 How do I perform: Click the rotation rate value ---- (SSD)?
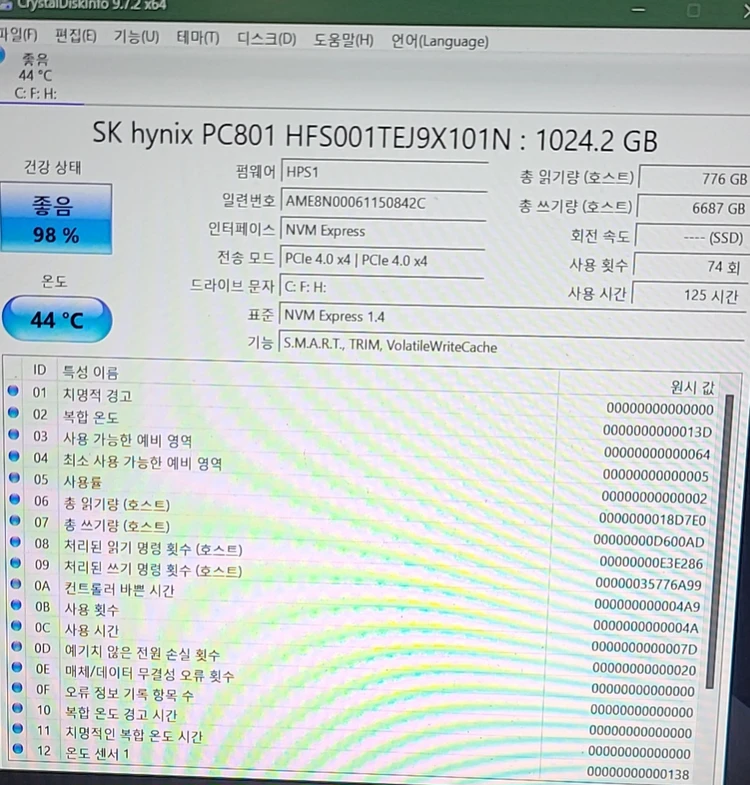click(x=690, y=237)
